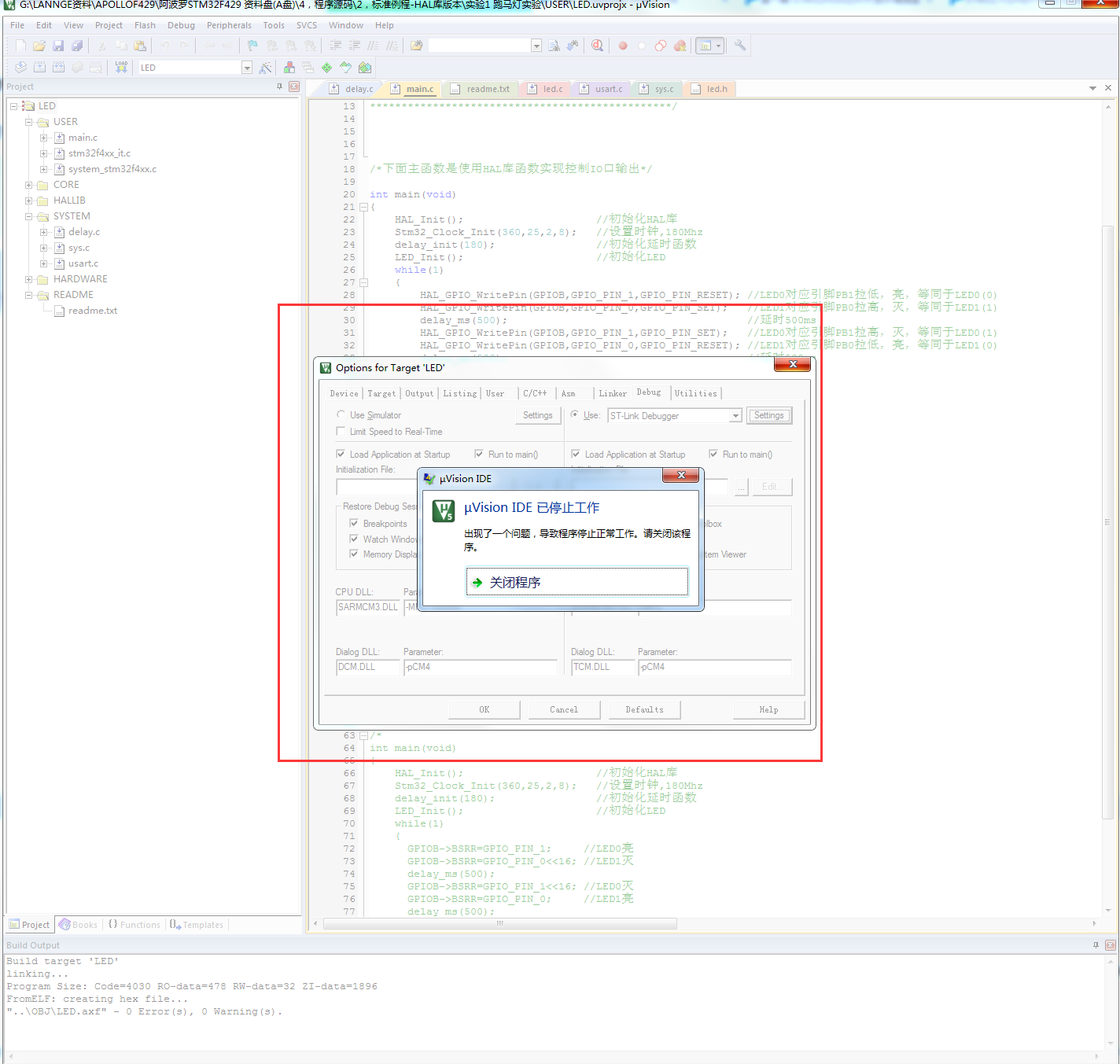Click the Undo toolbar icon

pyautogui.click(x=164, y=46)
